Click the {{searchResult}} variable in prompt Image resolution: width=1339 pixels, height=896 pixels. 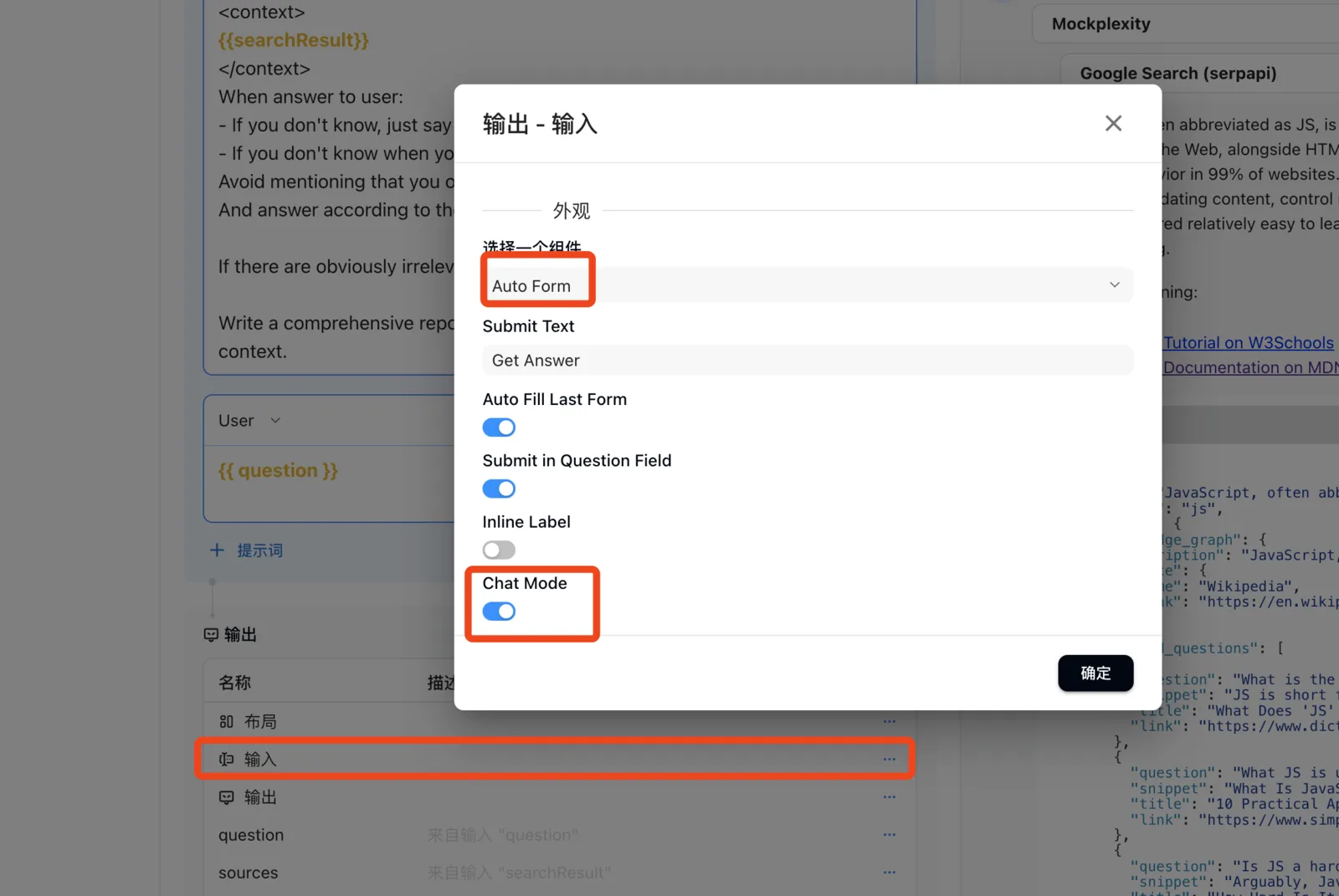pyautogui.click(x=294, y=40)
